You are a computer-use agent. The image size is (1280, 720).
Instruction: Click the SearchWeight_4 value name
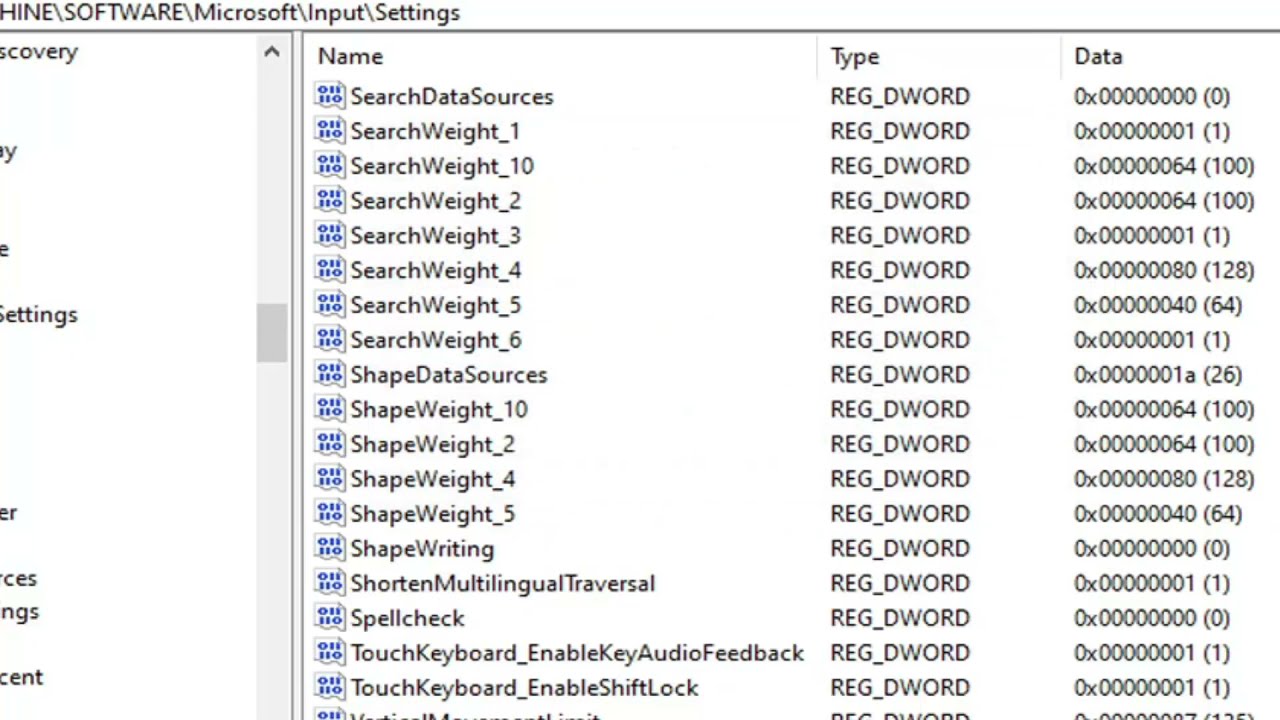pos(435,270)
